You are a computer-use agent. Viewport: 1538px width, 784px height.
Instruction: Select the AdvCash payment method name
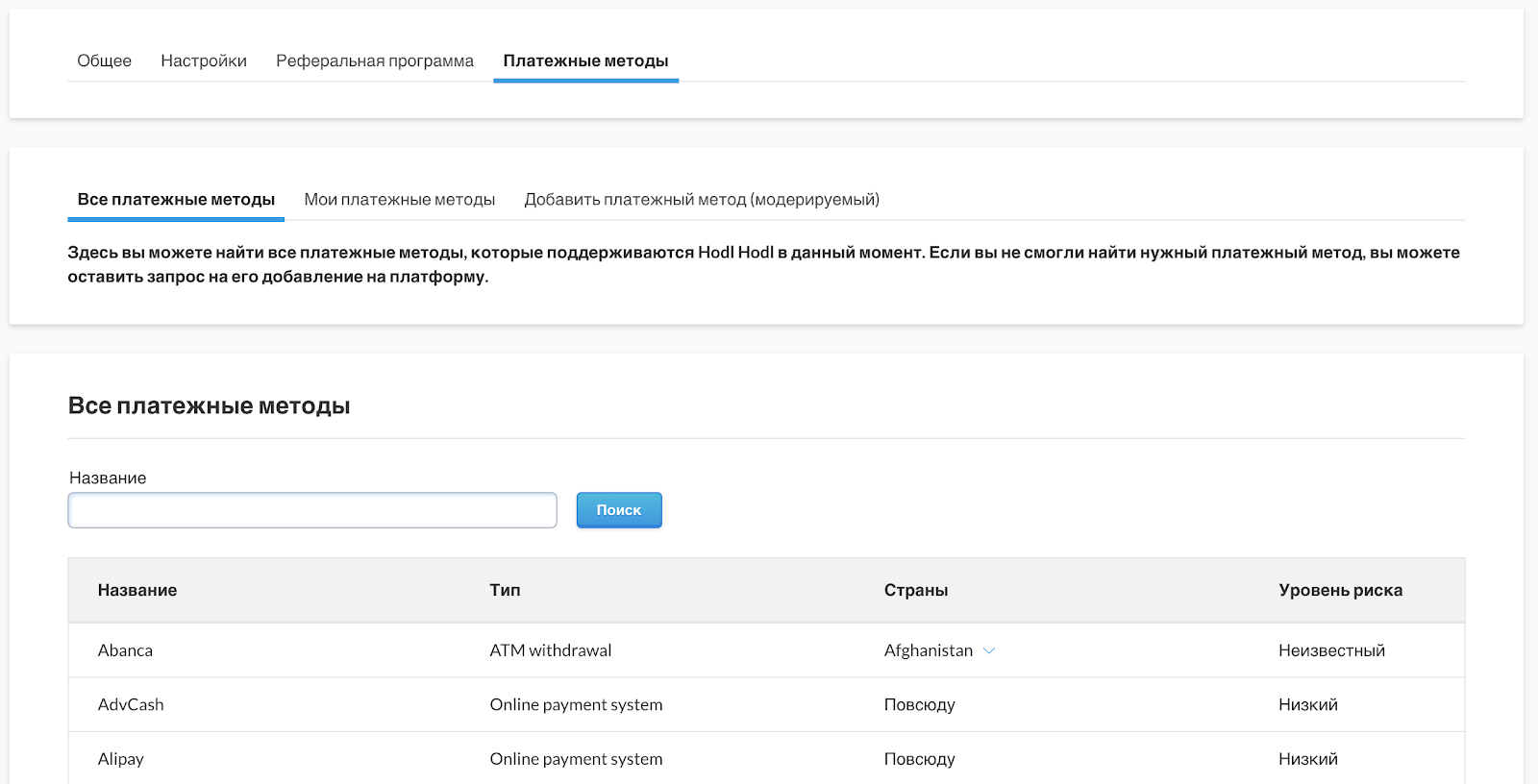click(x=131, y=704)
